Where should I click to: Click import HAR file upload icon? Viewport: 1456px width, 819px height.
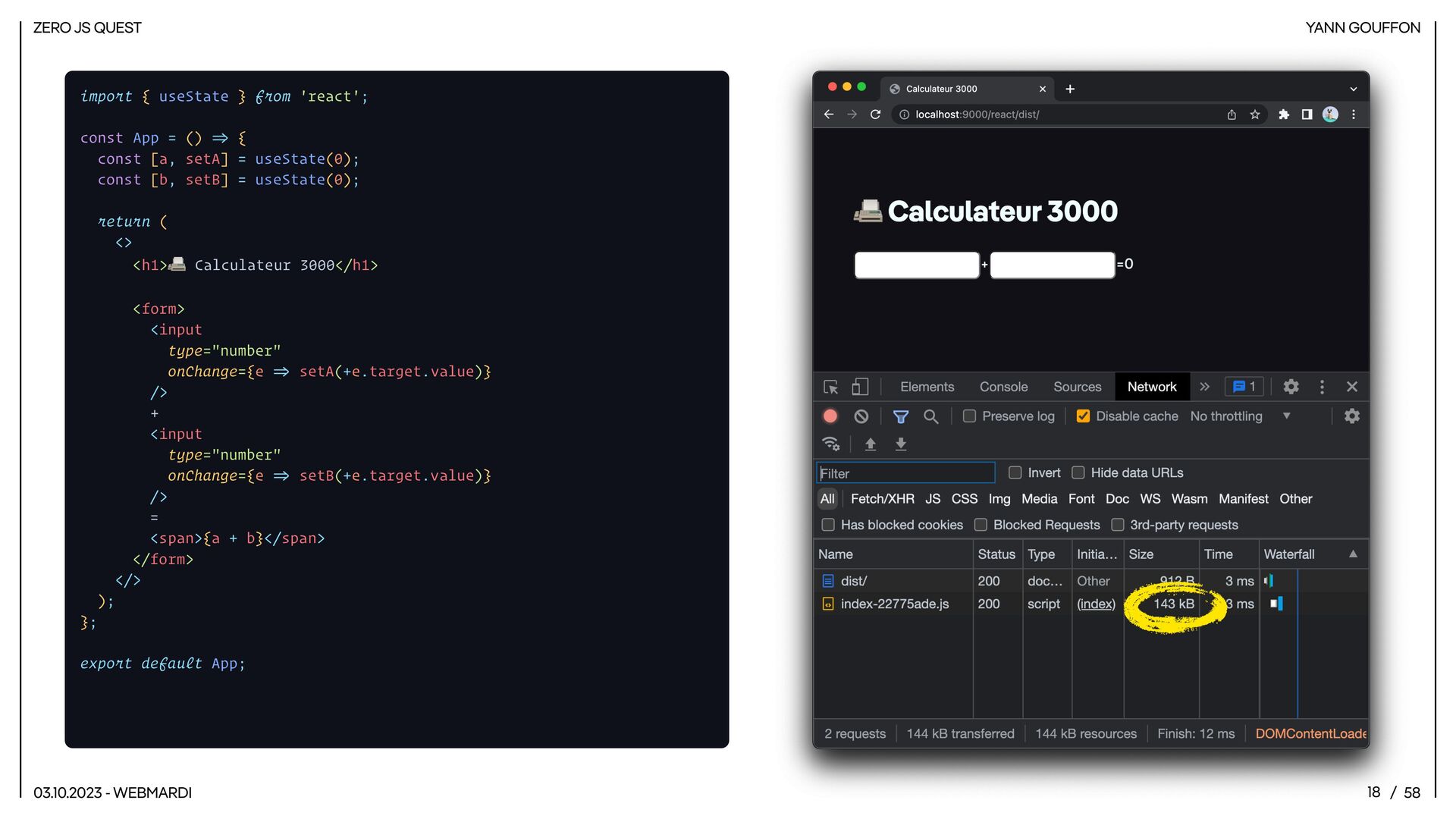[871, 444]
